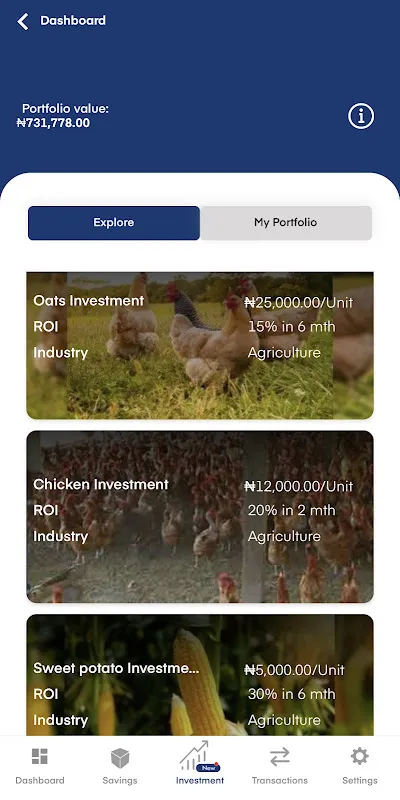Tap the ₦5,000.00/Unit price on Sweet potato
The image size is (400, 800).
tap(294, 670)
